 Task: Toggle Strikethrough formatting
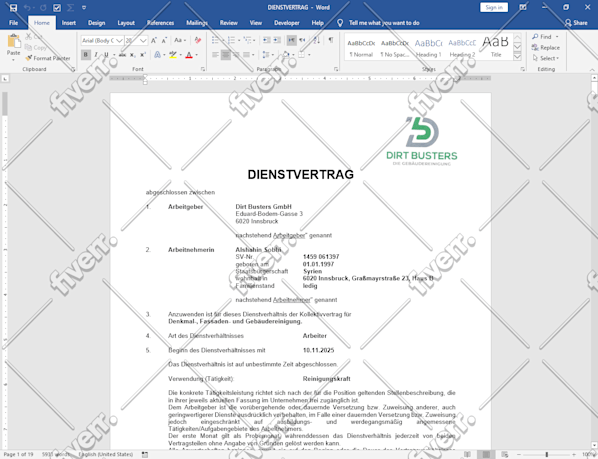122,55
